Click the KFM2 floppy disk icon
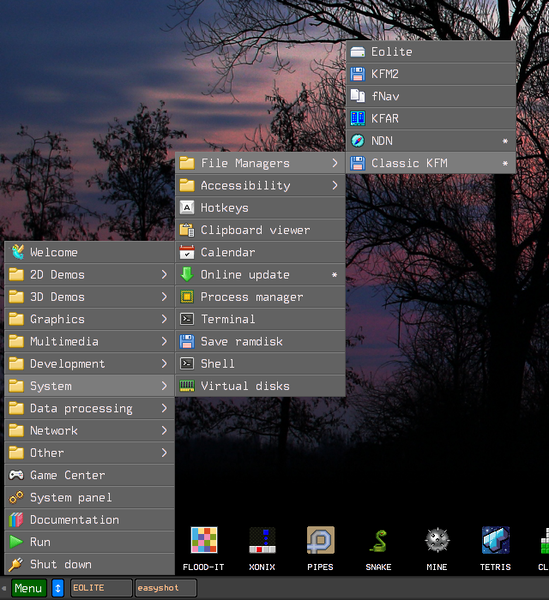Screen dimensions: 549x600 [358, 74]
